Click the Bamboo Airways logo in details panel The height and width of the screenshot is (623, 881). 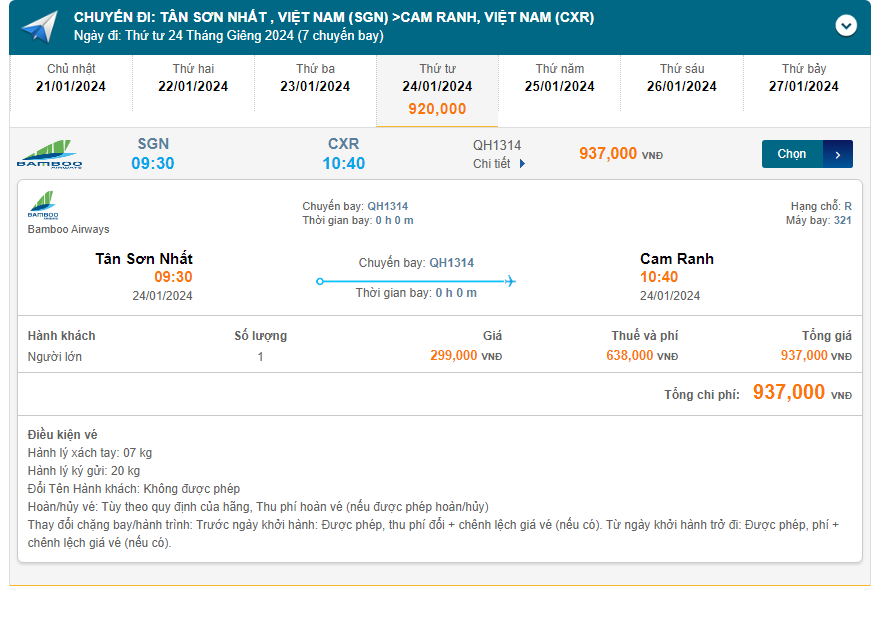click(x=43, y=205)
